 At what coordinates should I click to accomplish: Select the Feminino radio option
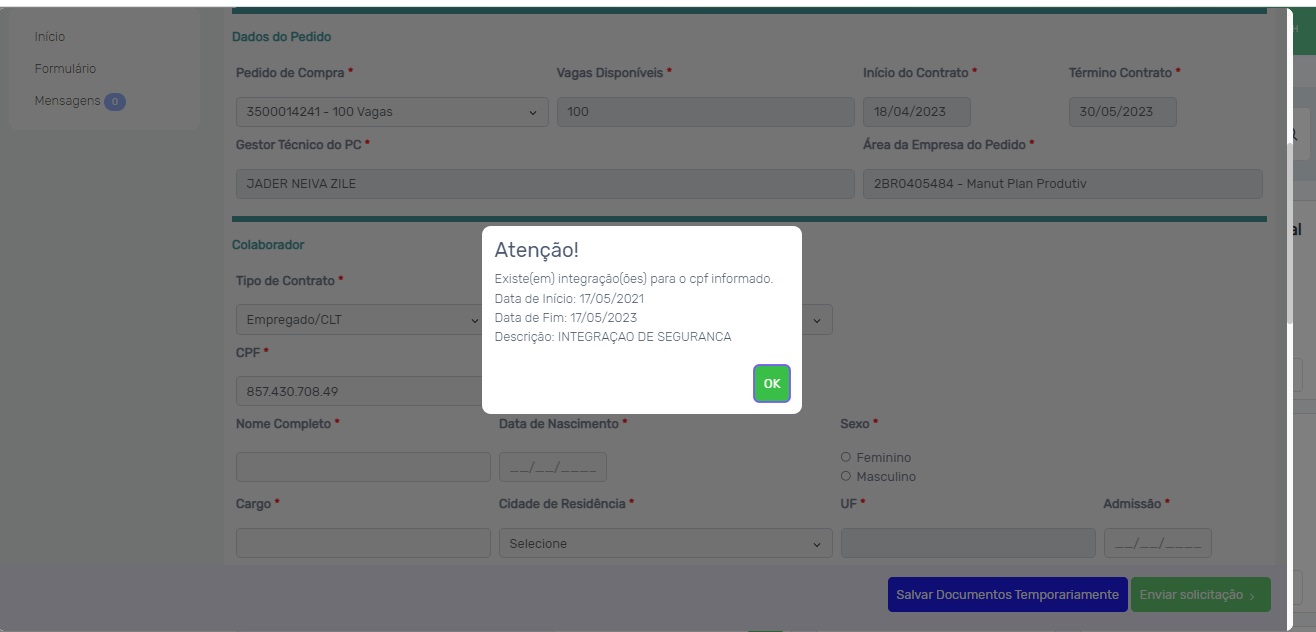[846, 457]
